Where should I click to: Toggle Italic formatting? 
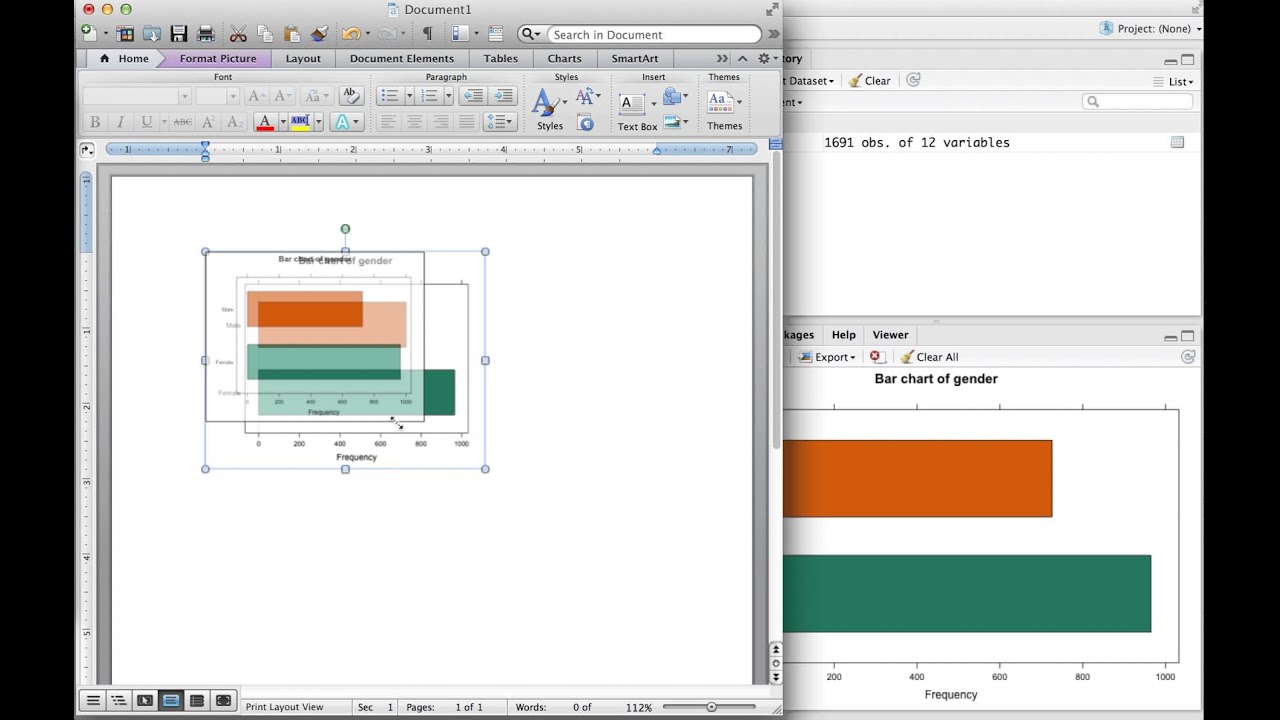[120, 122]
